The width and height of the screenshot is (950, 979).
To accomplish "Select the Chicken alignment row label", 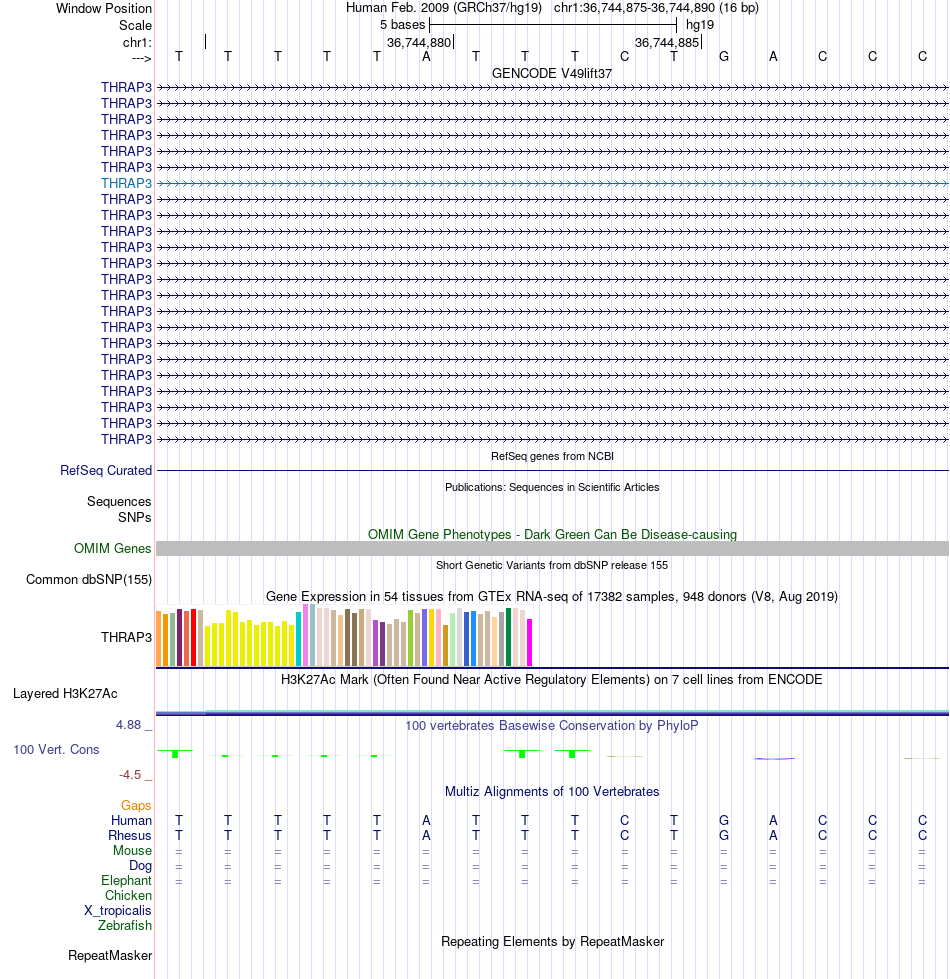I will (x=128, y=895).
